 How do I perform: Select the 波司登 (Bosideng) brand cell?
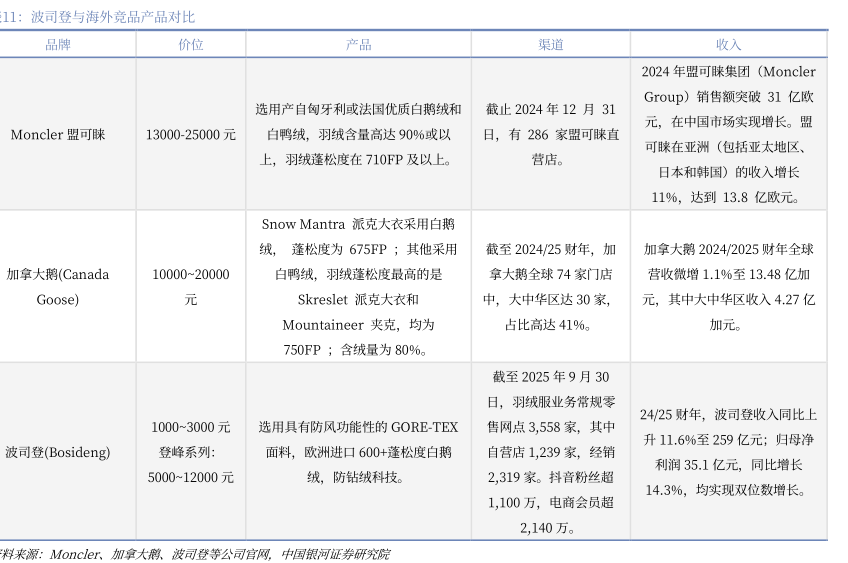pyautogui.click(x=58, y=452)
